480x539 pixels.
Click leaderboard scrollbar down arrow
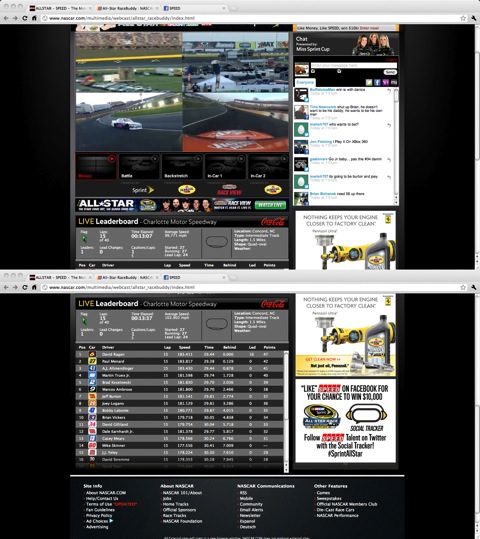286,470
